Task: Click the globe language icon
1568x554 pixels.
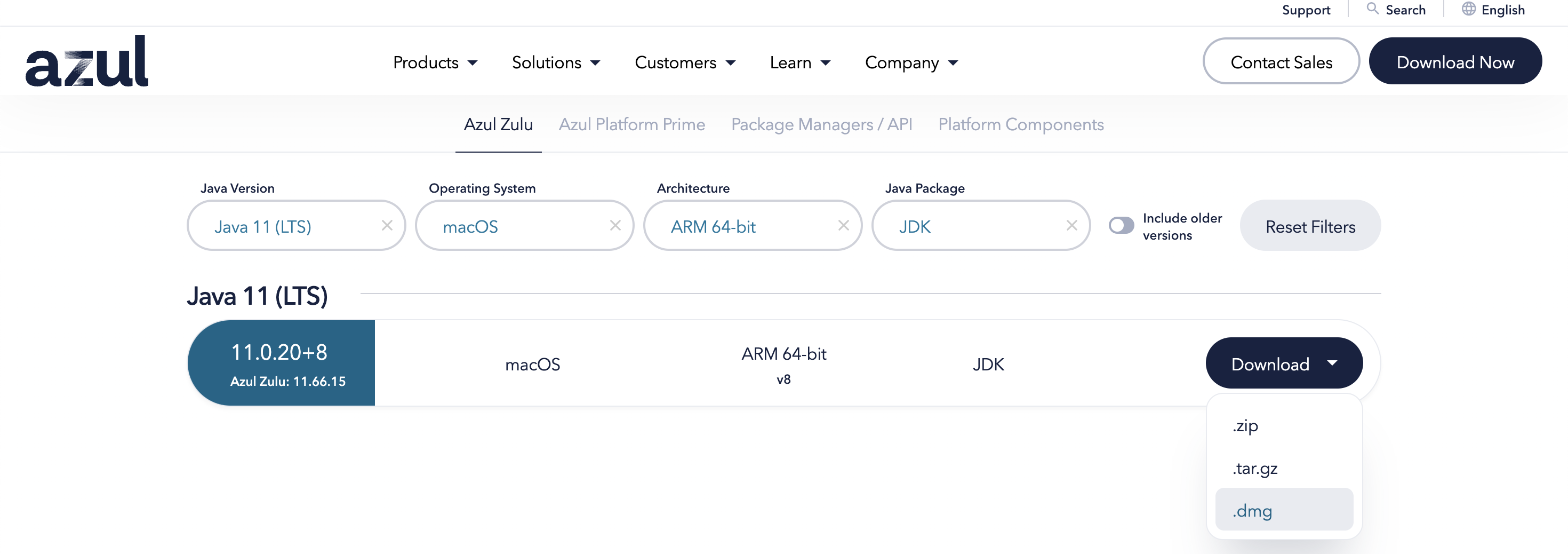Action: pos(1468,9)
